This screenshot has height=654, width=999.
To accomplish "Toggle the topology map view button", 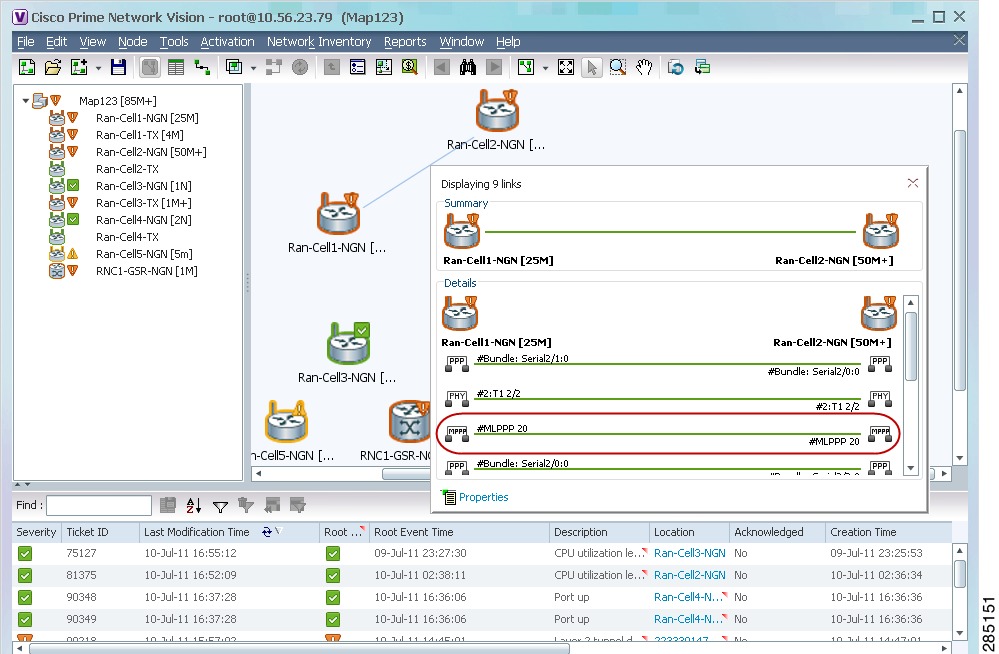I will (x=150, y=67).
